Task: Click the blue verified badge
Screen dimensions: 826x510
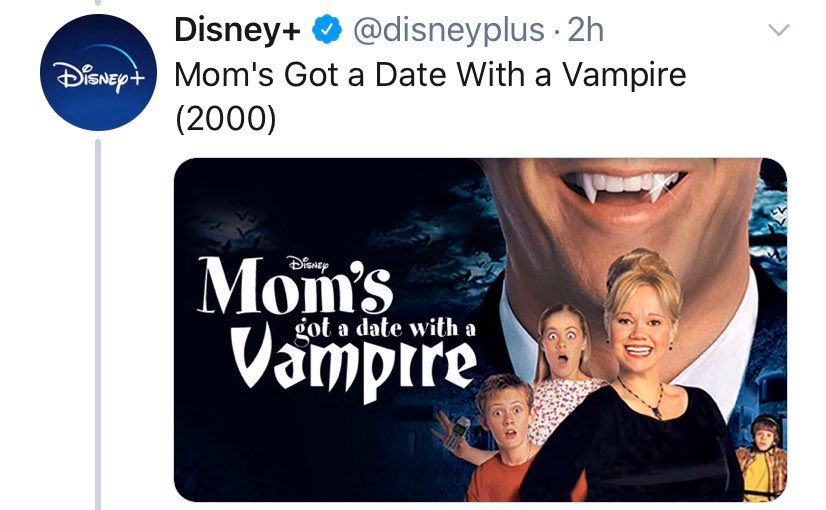Action: 327,30
